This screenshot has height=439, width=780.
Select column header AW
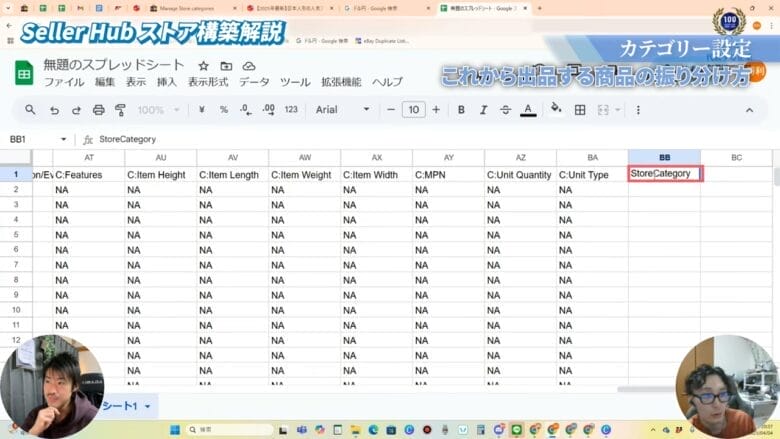pos(304,158)
